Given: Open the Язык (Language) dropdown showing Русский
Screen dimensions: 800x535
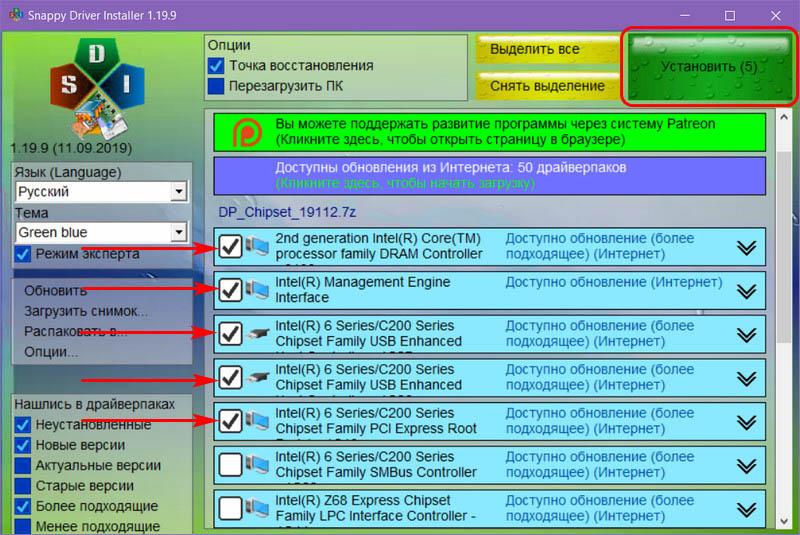Looking at the screenshot, I should (102, 192).
